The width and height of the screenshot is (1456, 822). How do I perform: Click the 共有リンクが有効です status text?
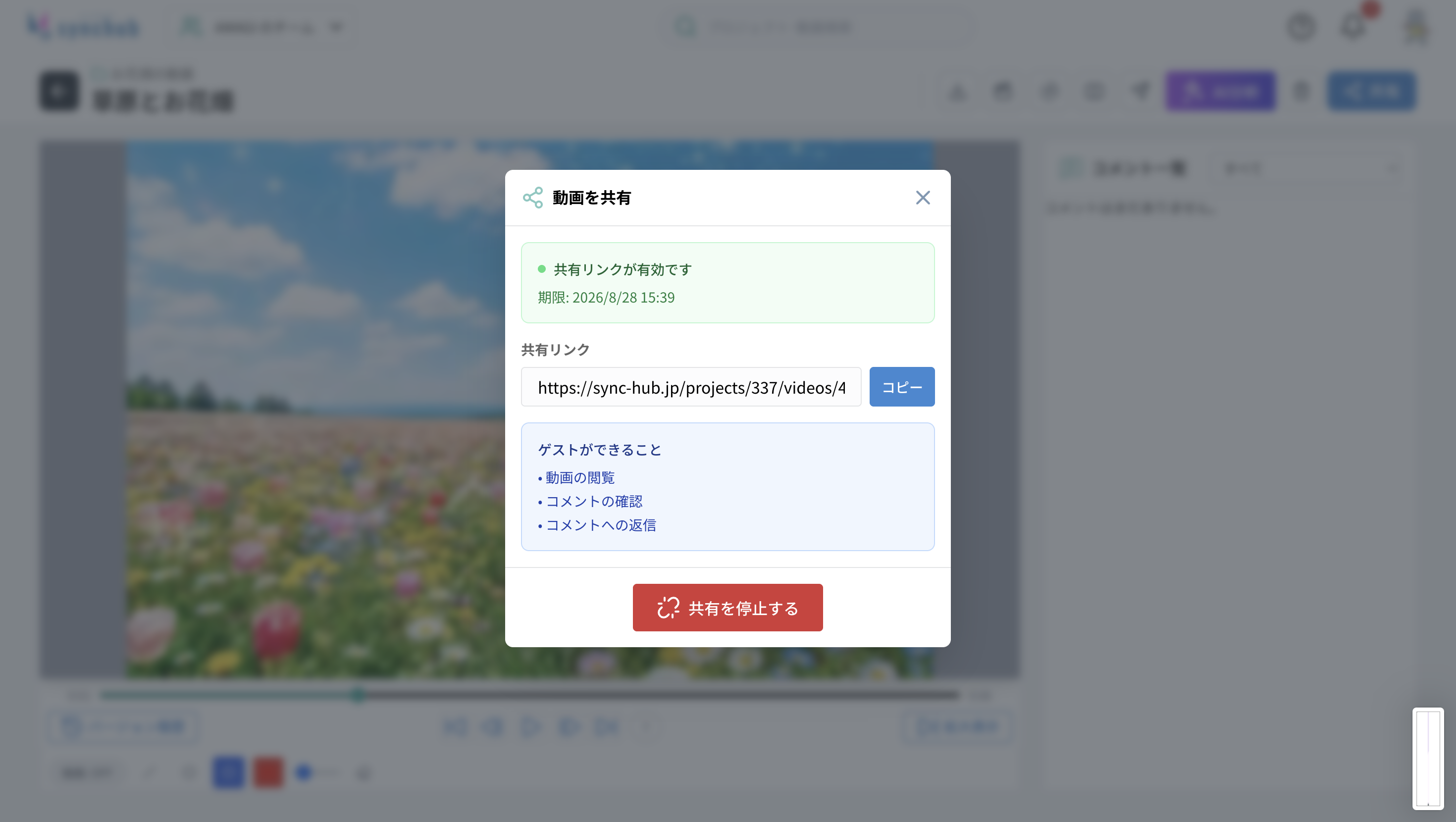tap(623, 270)
